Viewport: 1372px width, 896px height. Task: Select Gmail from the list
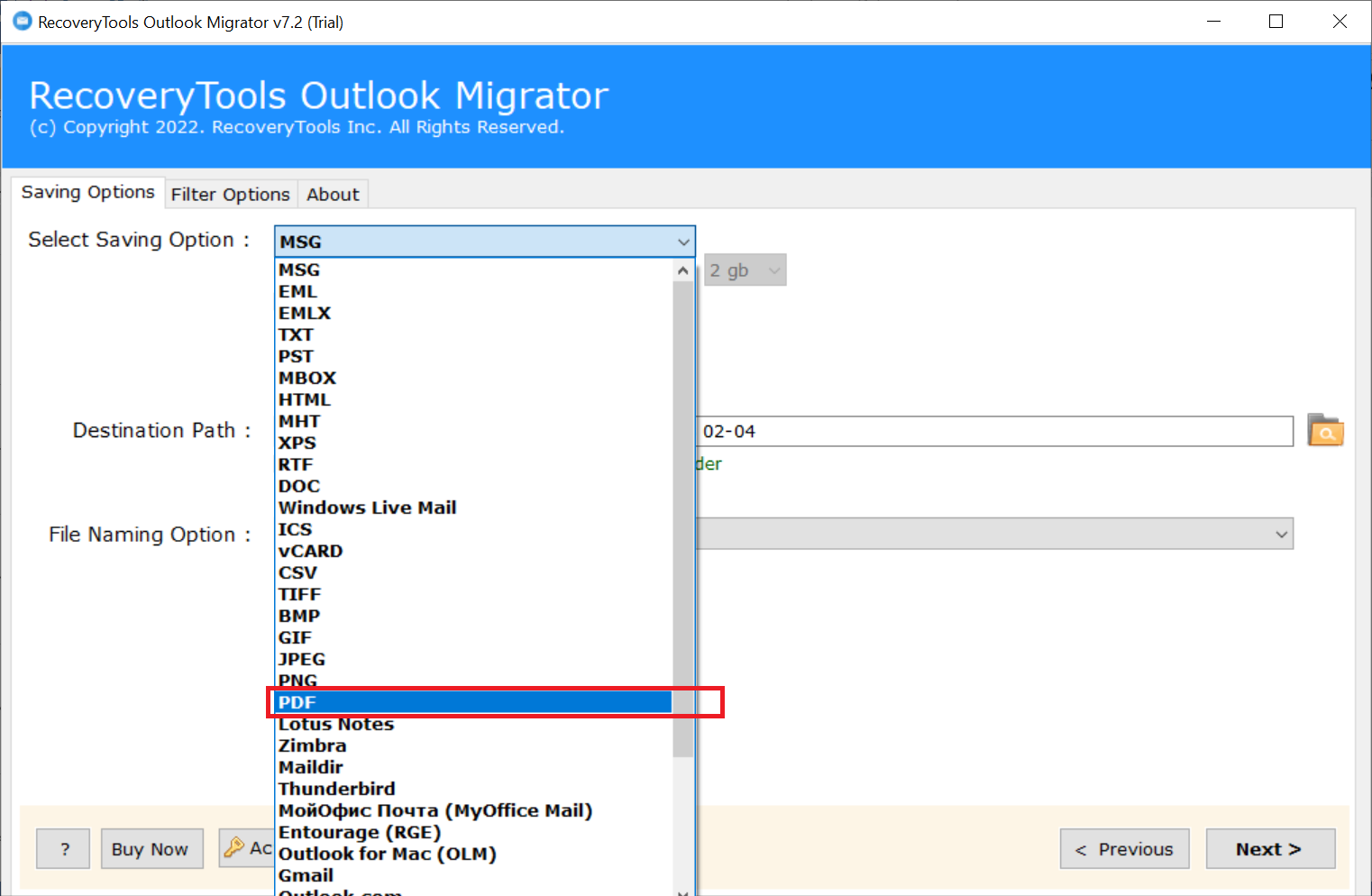(x=473, y=875)
